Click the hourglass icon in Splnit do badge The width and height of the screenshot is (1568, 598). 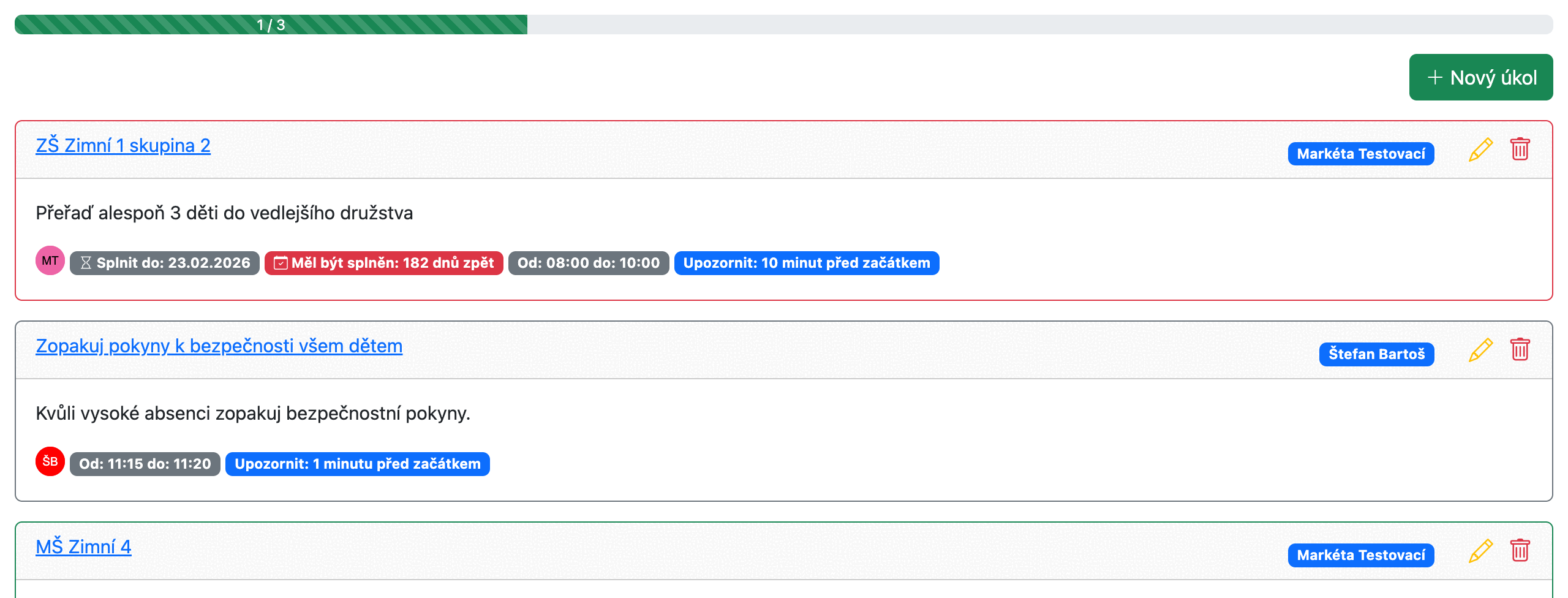[x=86, y=263]
